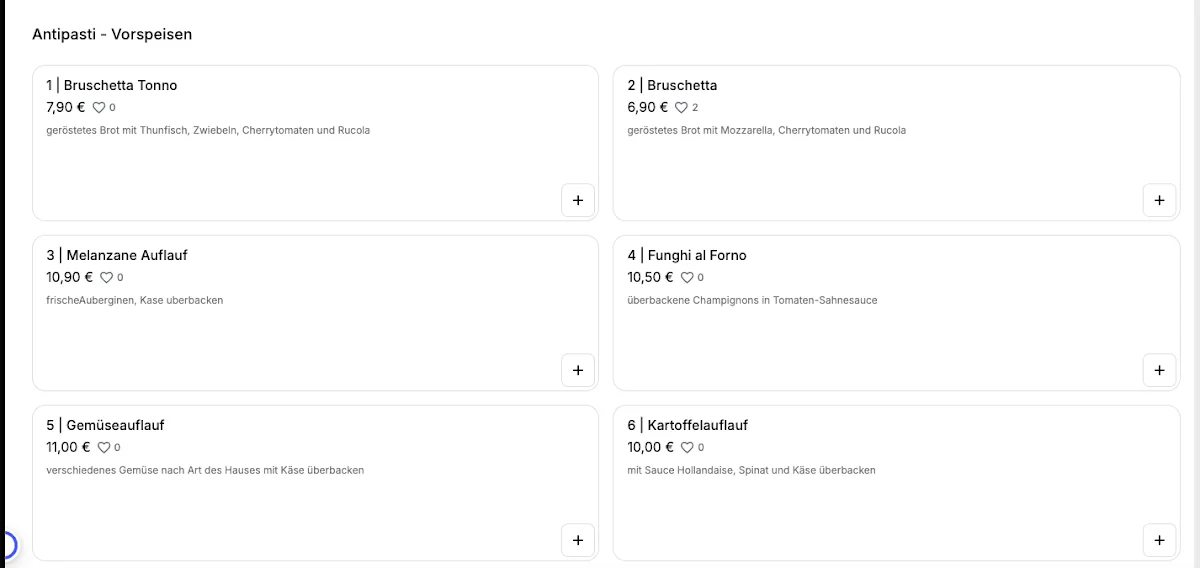Like Gemüseauflauf via its heart icon
This screenshot has height=568, width=1200.
103,447
